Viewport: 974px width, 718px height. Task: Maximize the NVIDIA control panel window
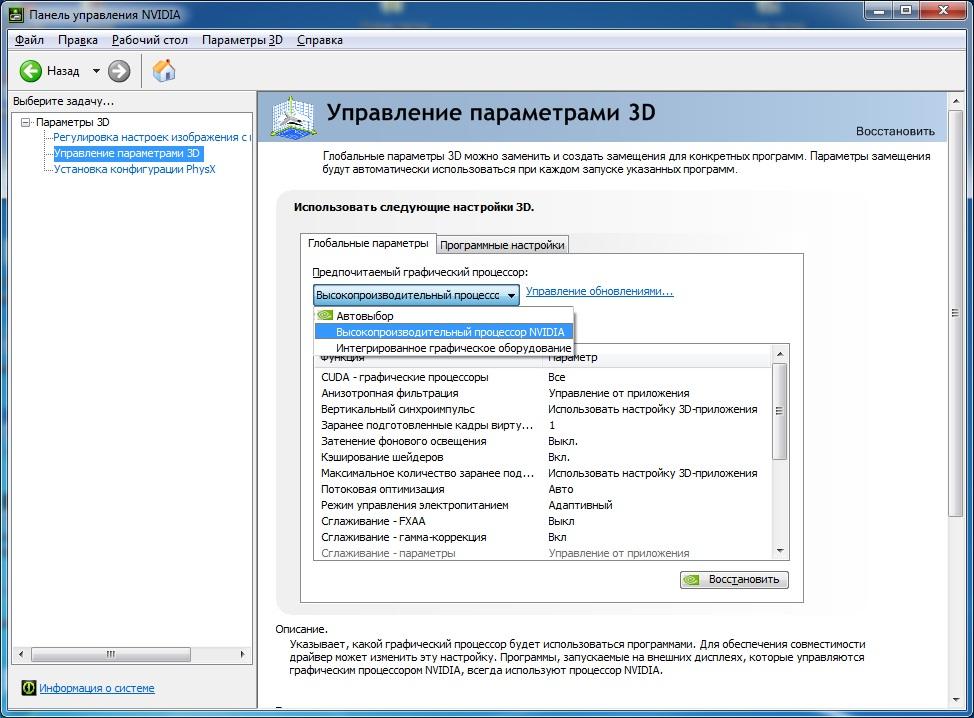tap(906, 11)
